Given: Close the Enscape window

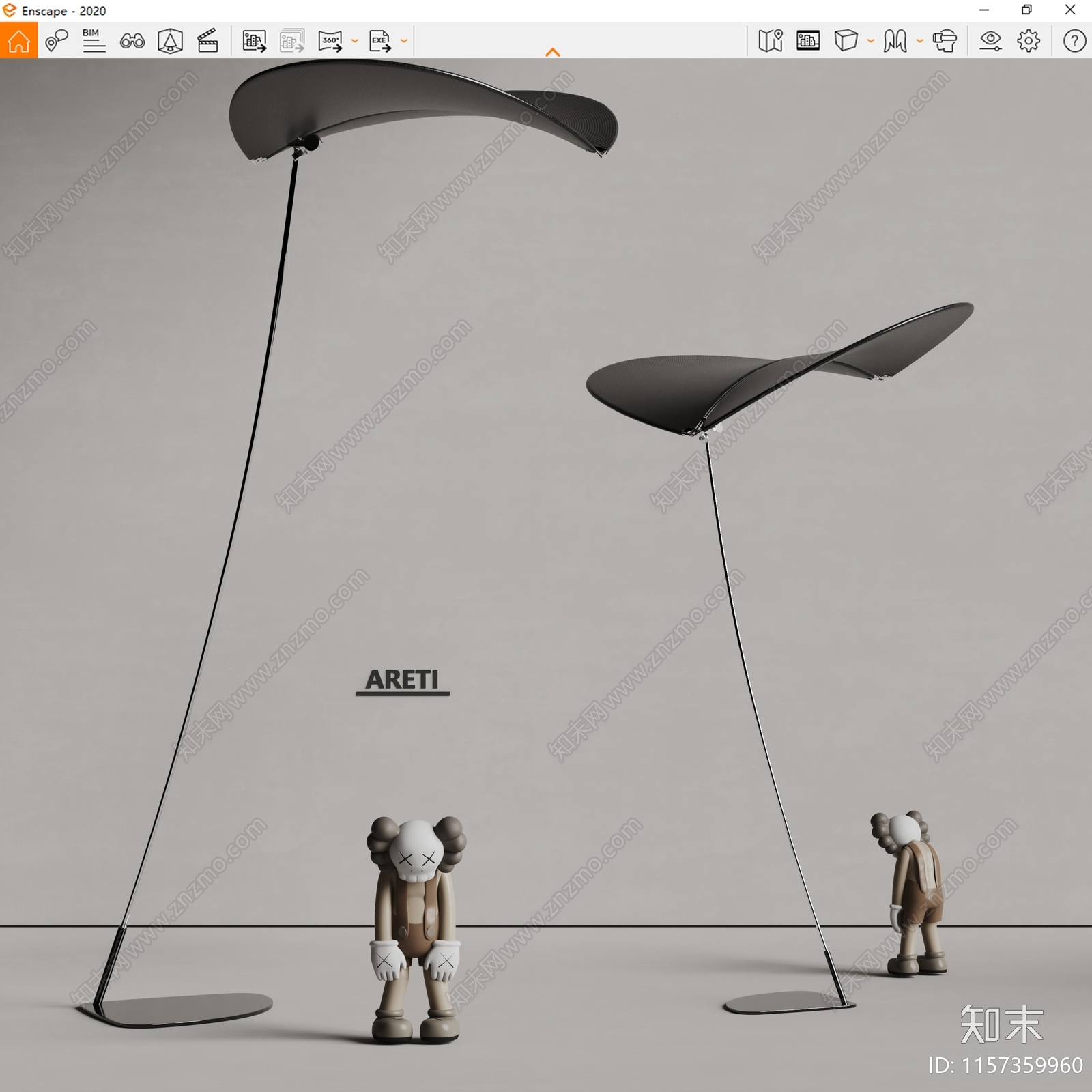Looking at the screenshot, I should (x=1070, y=10).
